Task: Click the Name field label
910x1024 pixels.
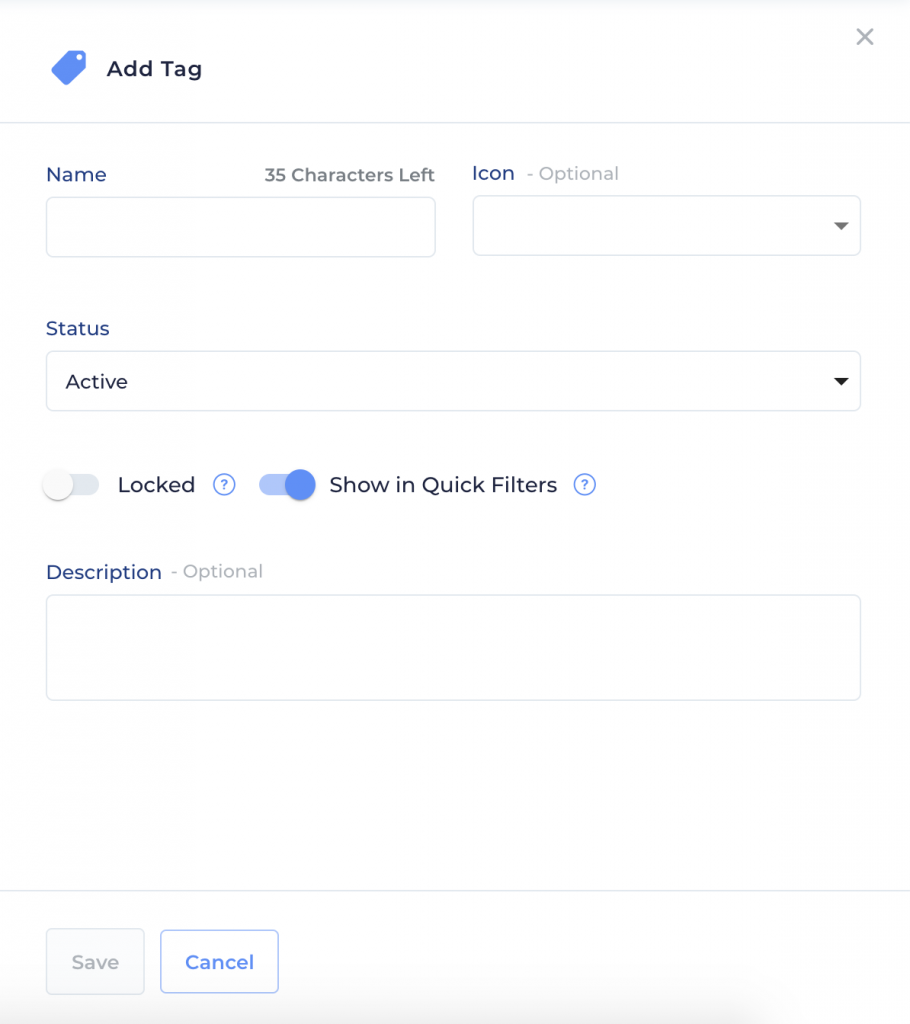Action: 76,174
